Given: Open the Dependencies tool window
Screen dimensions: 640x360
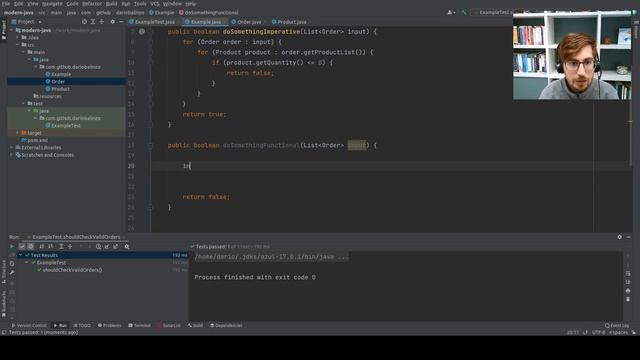Looking at the screenshot, I should 226,326.
